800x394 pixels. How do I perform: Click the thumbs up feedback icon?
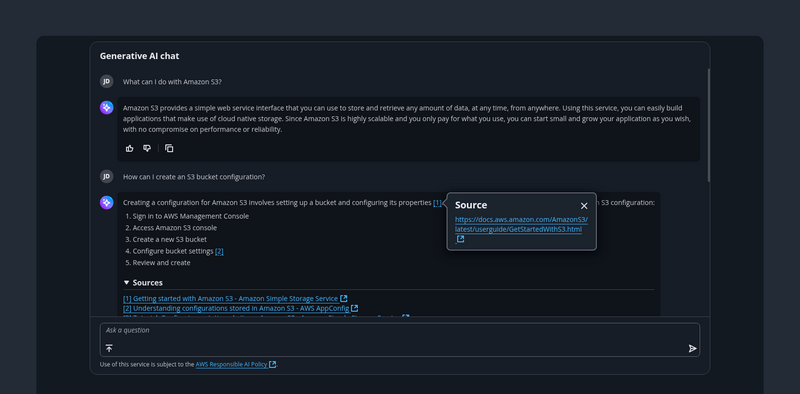[130, 149]
